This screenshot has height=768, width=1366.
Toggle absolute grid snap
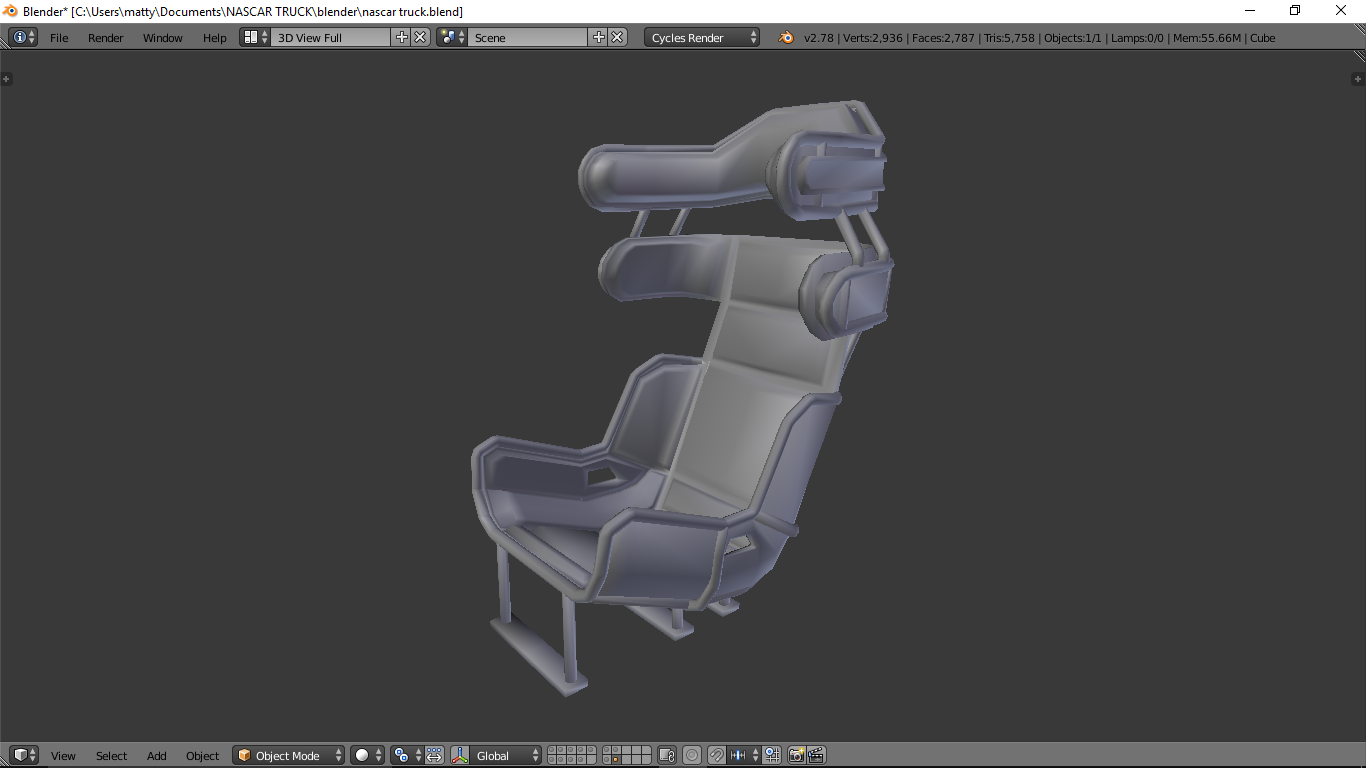tap(772, 755)
